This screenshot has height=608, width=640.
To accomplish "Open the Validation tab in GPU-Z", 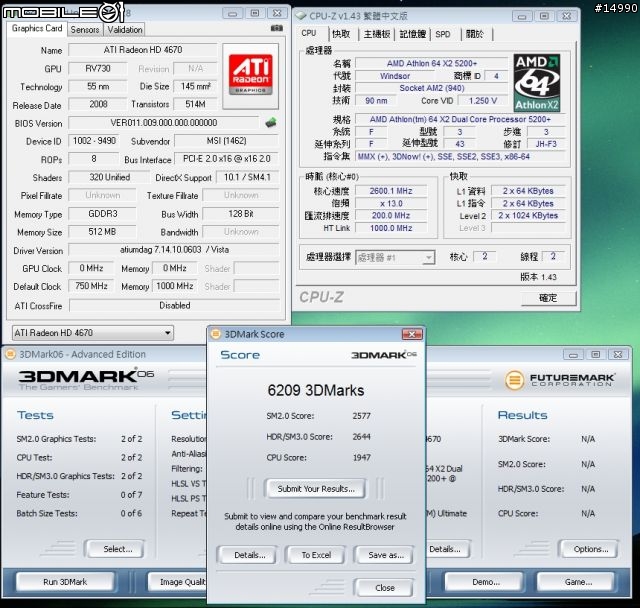I will [125, 30].
